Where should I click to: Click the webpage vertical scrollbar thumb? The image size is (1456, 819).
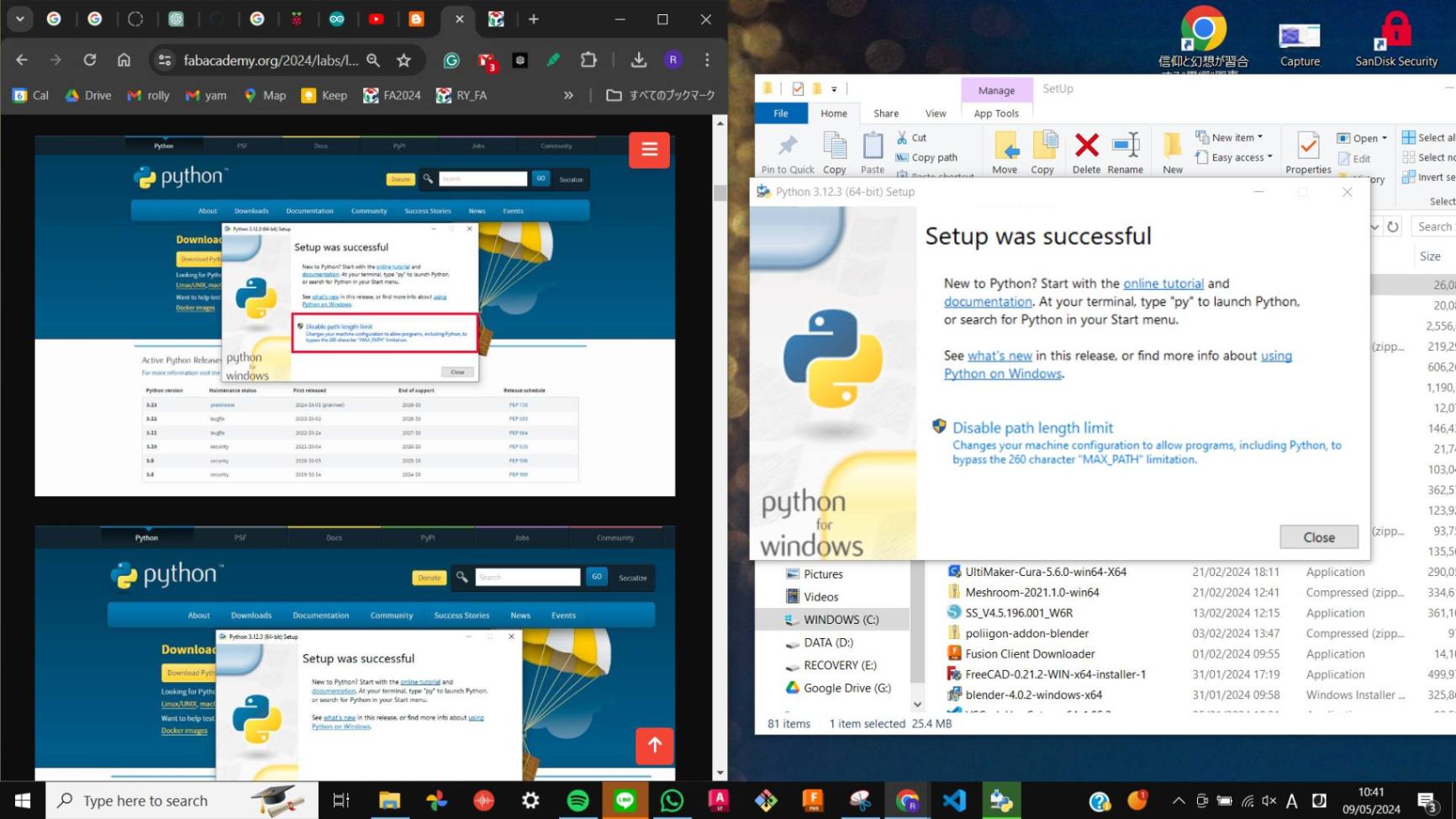coord(720,193)
